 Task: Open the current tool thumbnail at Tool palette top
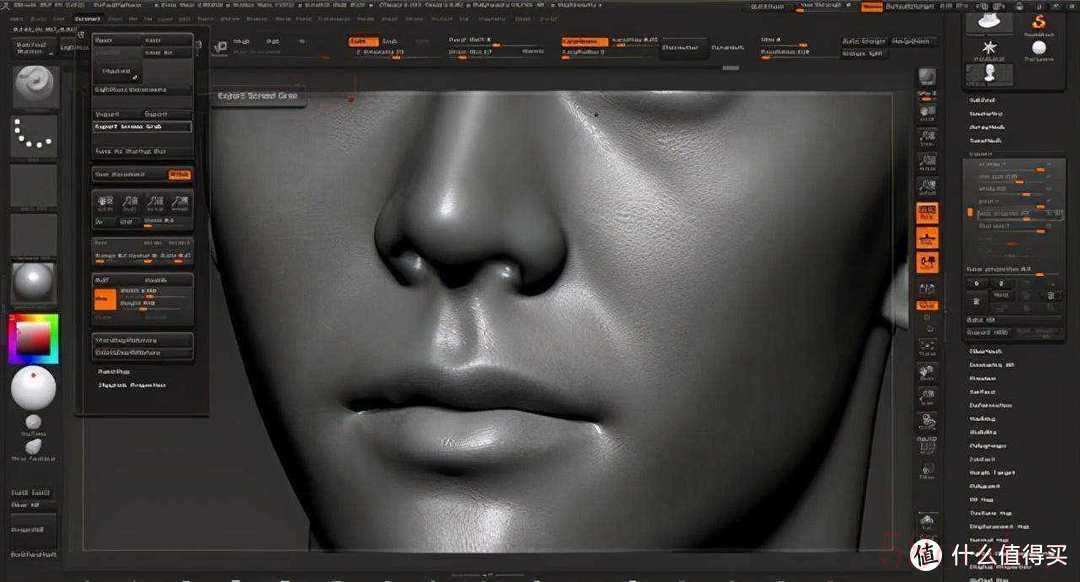point(989,22)
